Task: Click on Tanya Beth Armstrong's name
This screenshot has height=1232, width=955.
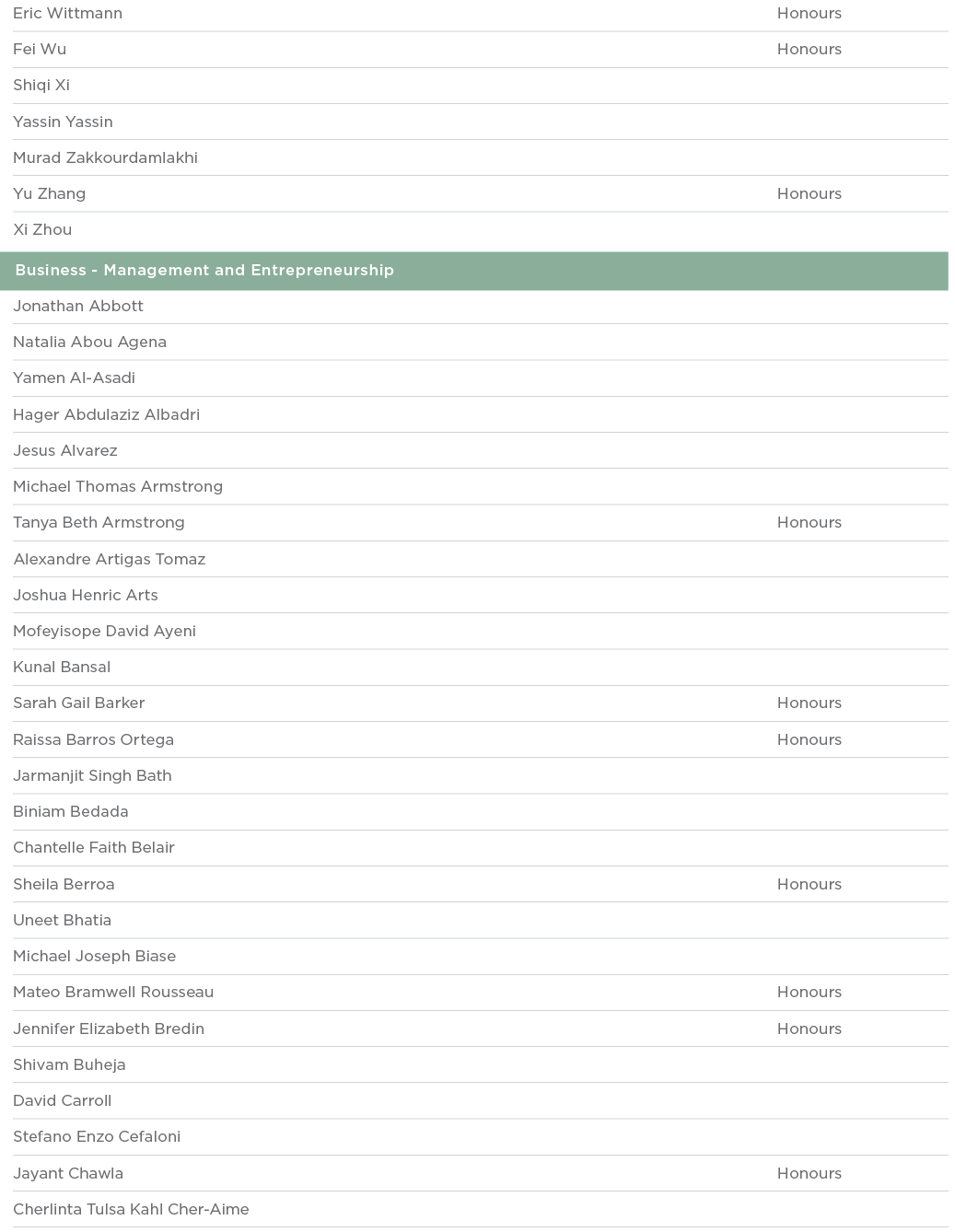Action: pyautogui.click(x=99, y=523)
